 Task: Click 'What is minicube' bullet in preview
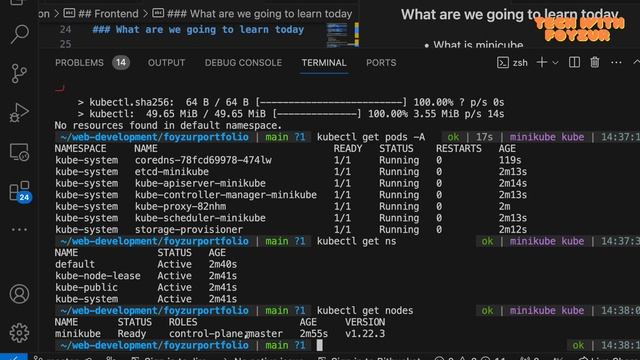click(x=478, y=44)
